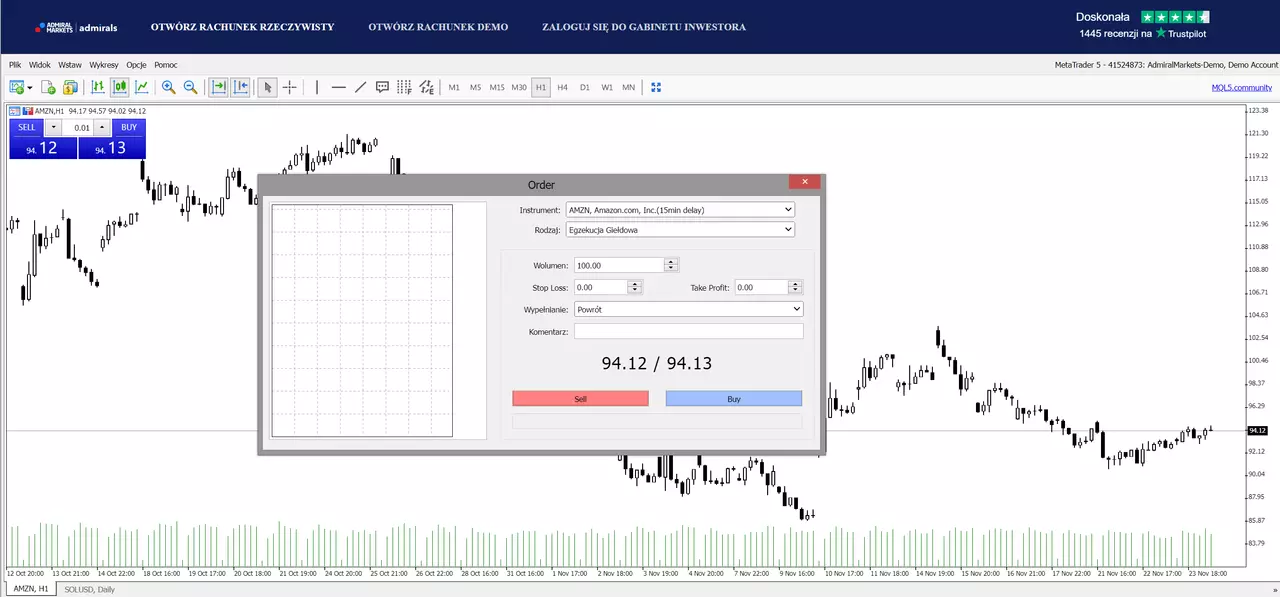The width and height of the screenshot is (1280, 597).
Task: Click the 94.12 price label on axis
Action: 1257,431
